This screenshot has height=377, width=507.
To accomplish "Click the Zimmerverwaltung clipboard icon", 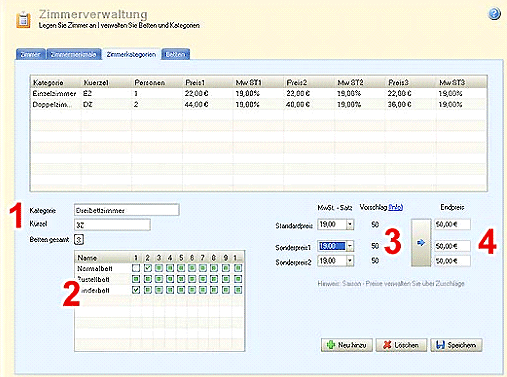I will coord(23,20).
